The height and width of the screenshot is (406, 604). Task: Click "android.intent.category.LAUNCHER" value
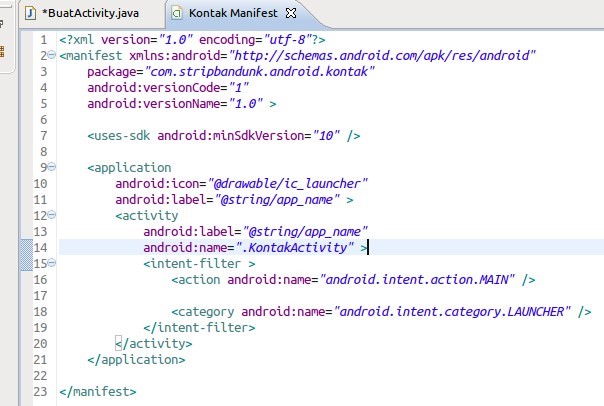[452, 312]
